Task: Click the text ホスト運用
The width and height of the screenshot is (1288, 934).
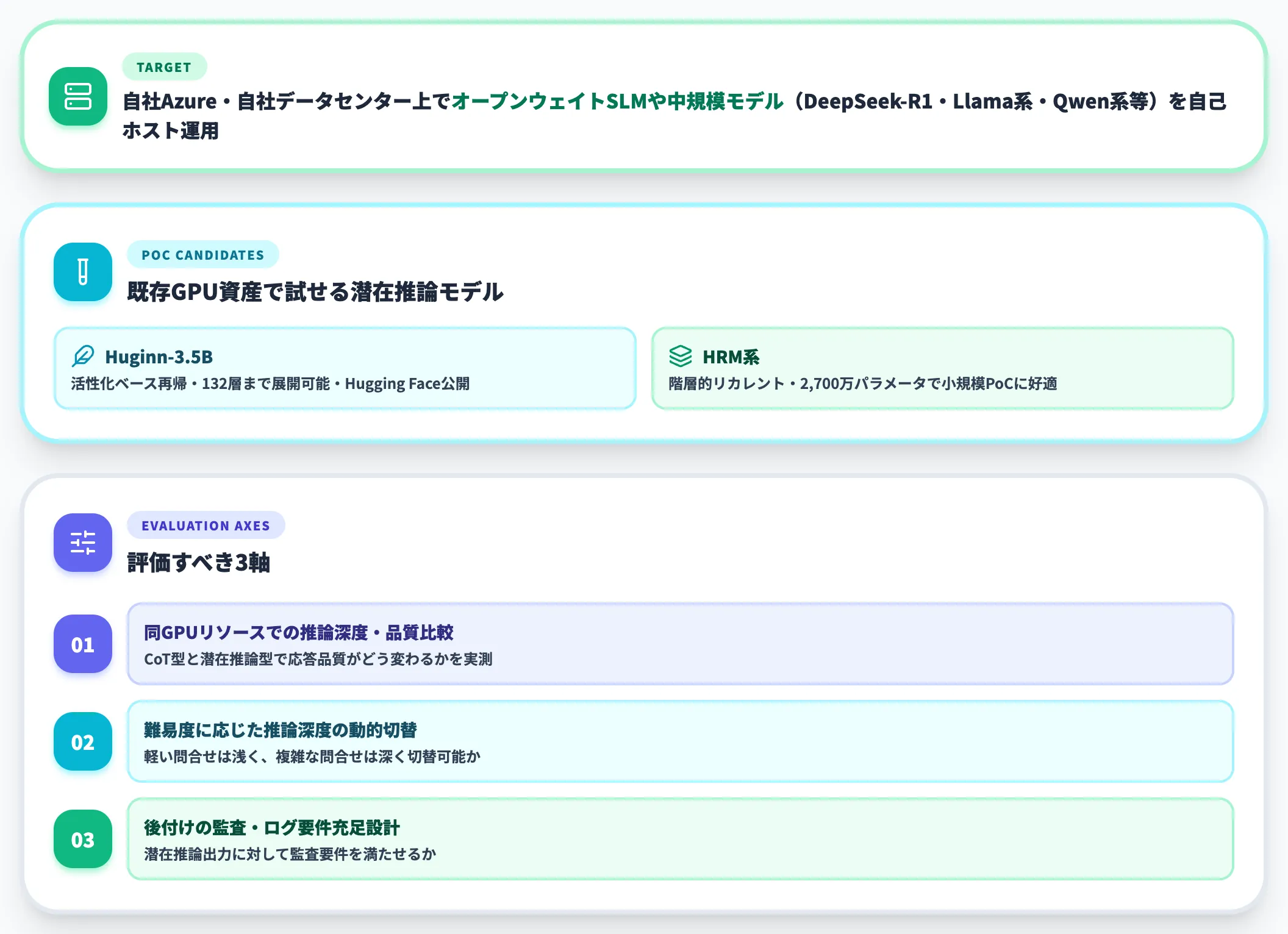Action: [171, 130]
